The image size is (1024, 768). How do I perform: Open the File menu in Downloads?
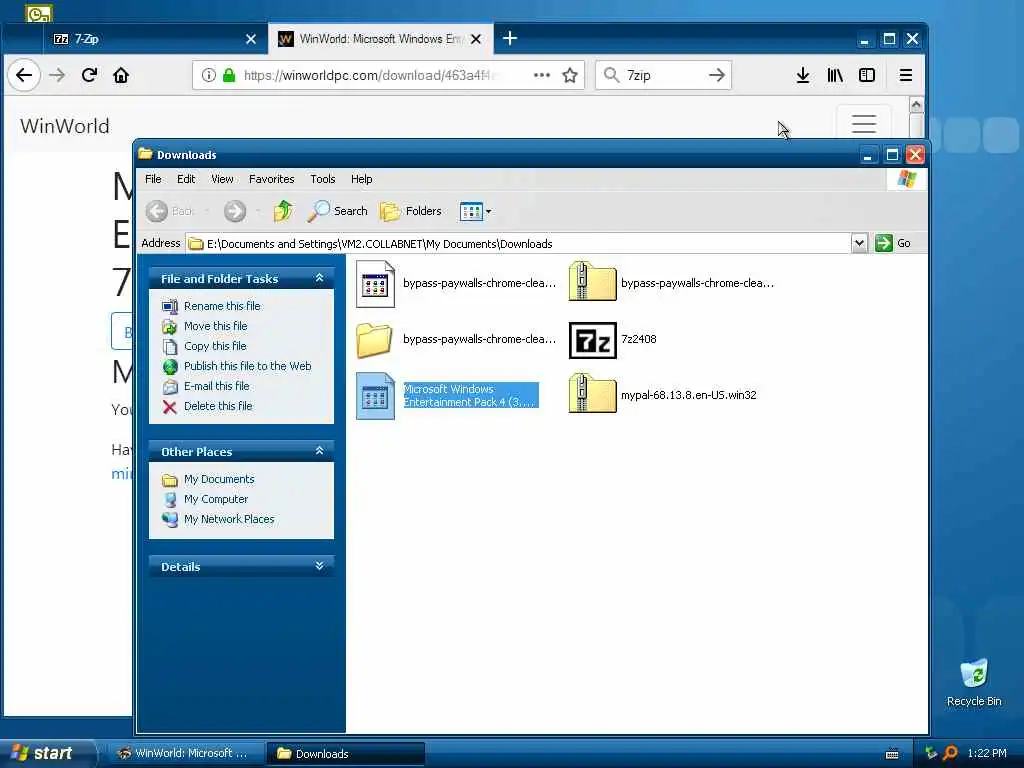coord(153,179)
